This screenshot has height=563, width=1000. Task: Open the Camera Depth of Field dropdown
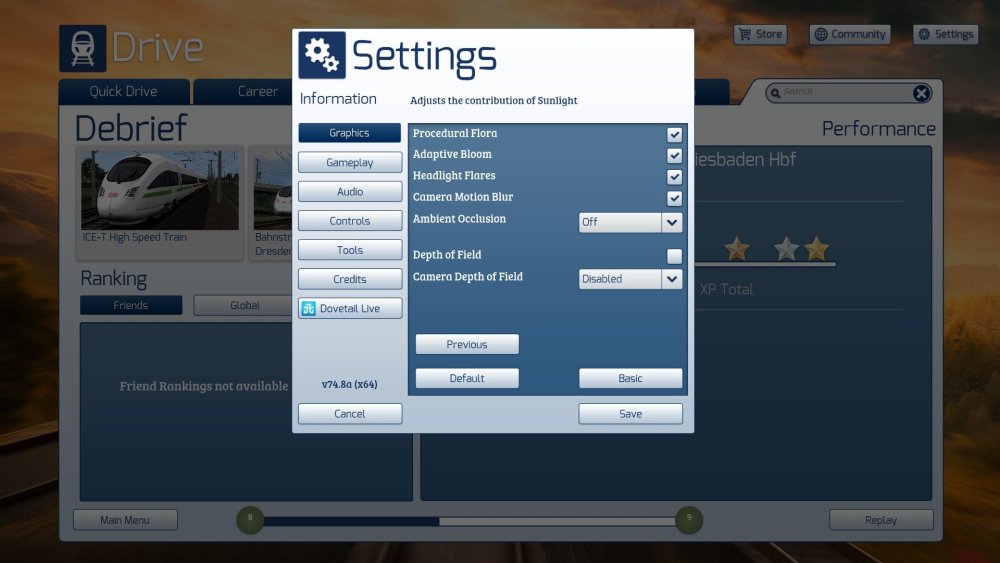click(x=672, y=279)
